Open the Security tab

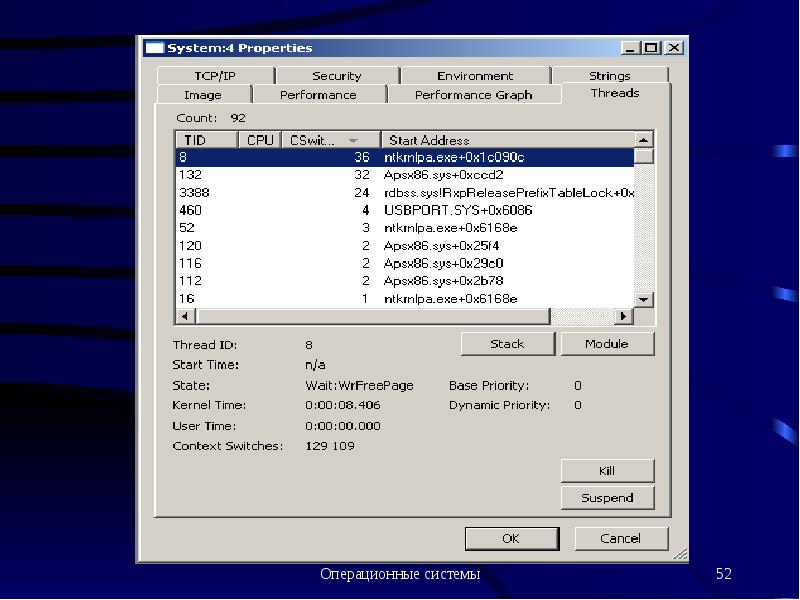point(336,76)
